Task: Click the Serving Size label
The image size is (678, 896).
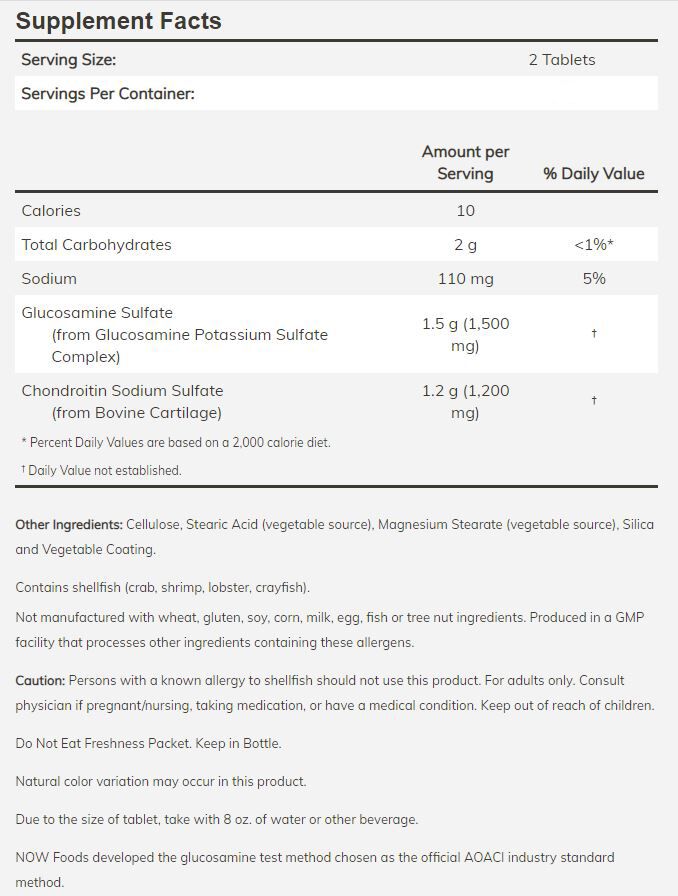Action: click(x=69, y=60)
